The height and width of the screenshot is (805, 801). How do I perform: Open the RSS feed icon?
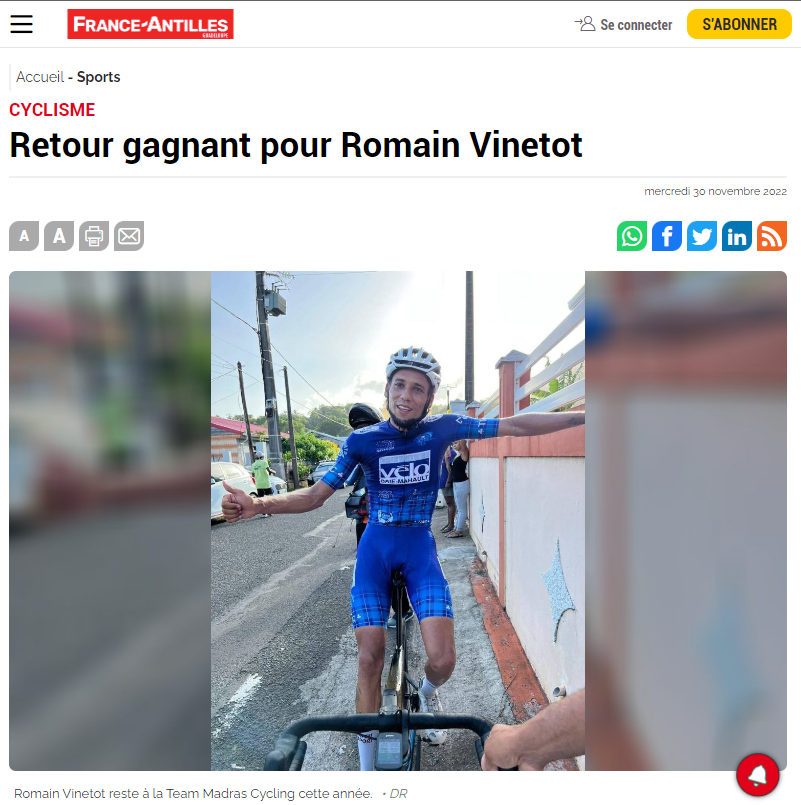point(771,236)
